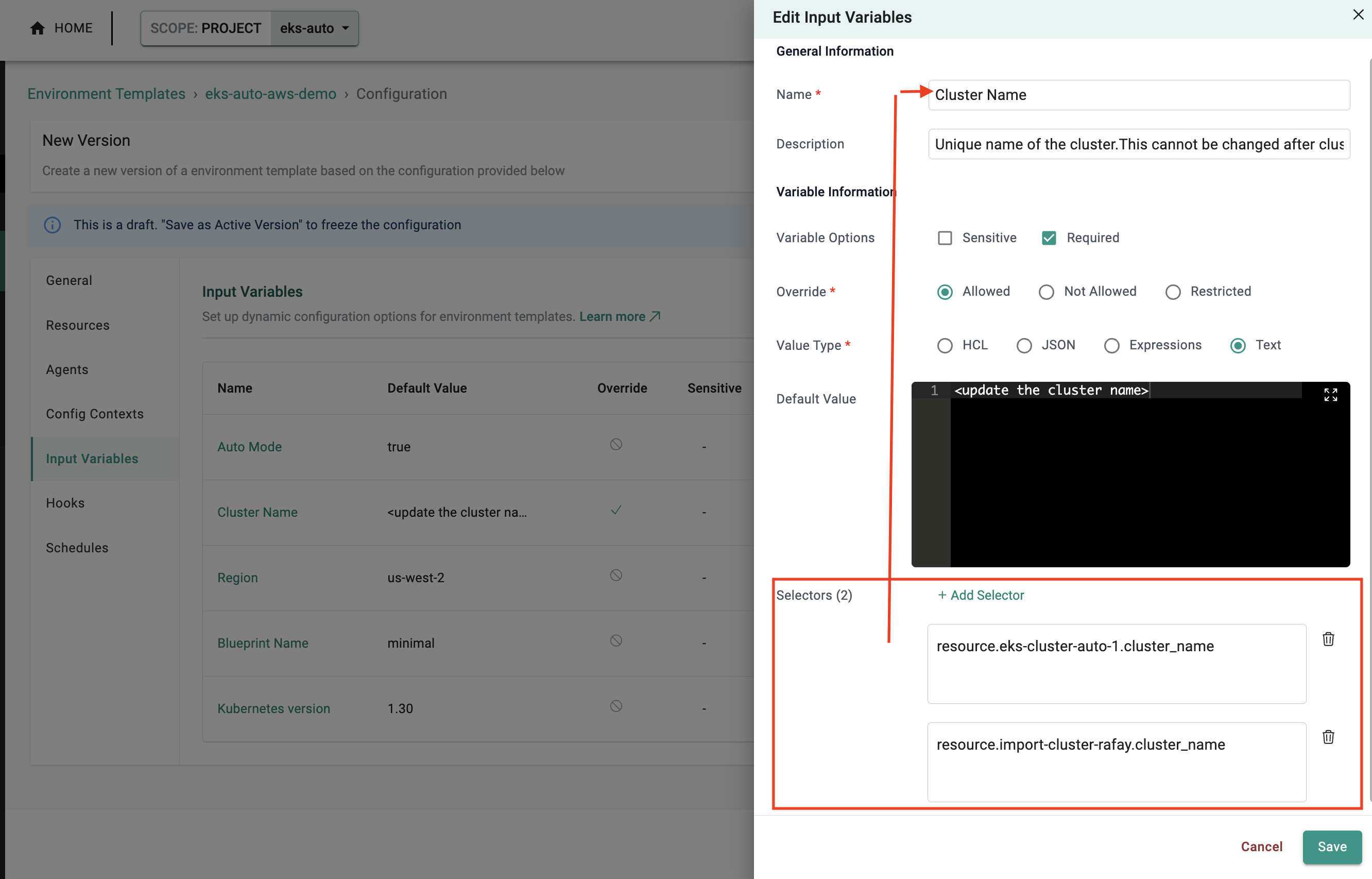Click override-disabled icon in Blueprint Name row

click(x=616, y=640)
